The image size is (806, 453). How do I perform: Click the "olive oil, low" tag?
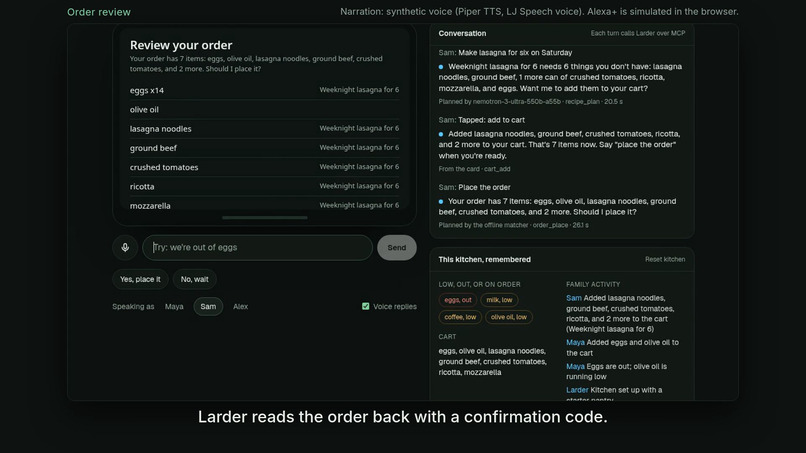(508, 317)
